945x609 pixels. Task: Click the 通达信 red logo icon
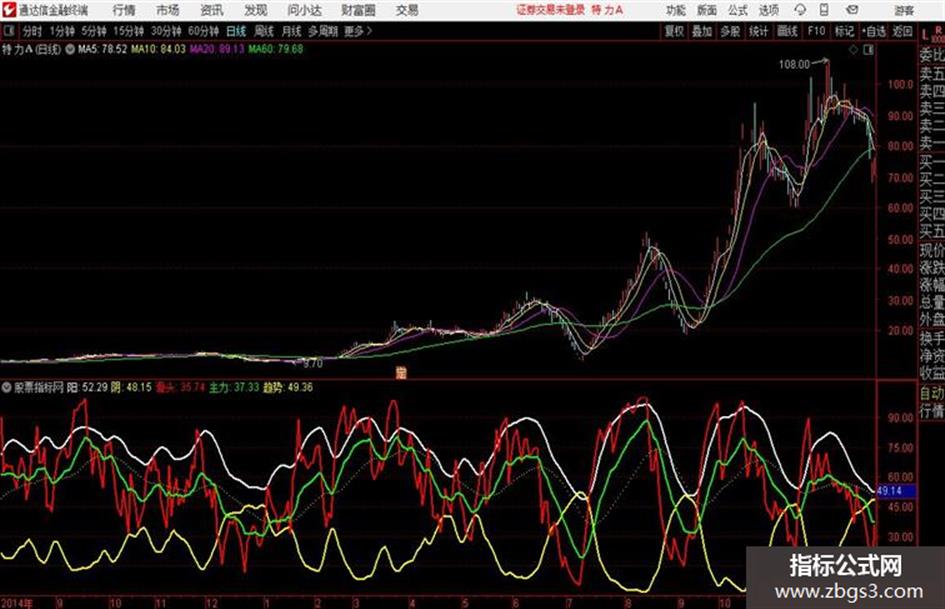pos(8,10)
